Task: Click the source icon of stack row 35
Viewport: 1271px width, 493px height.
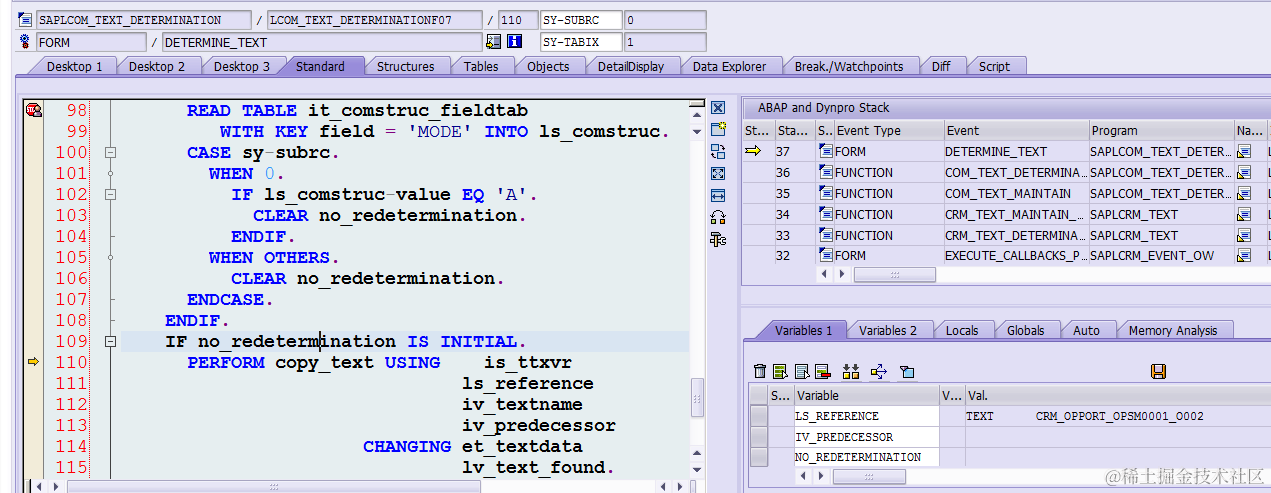Action: click(825, 194)
